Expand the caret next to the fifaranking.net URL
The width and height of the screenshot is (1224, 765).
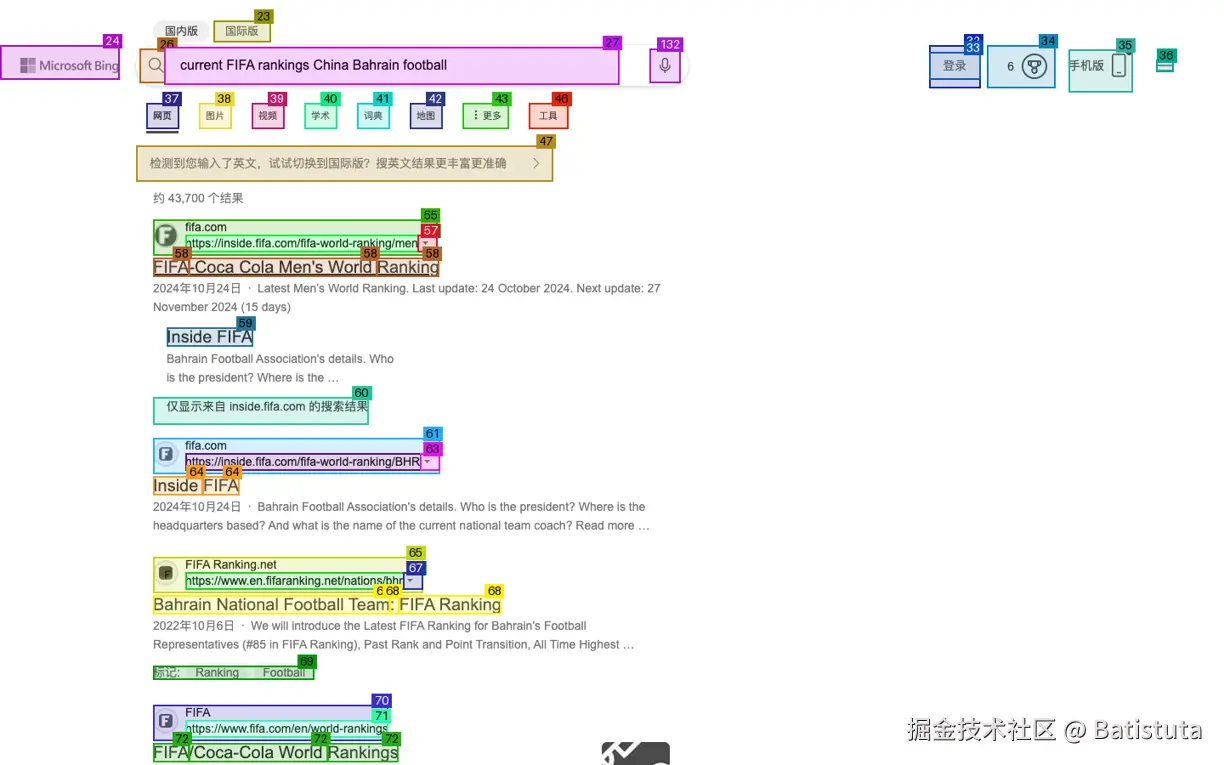(413, 581)
